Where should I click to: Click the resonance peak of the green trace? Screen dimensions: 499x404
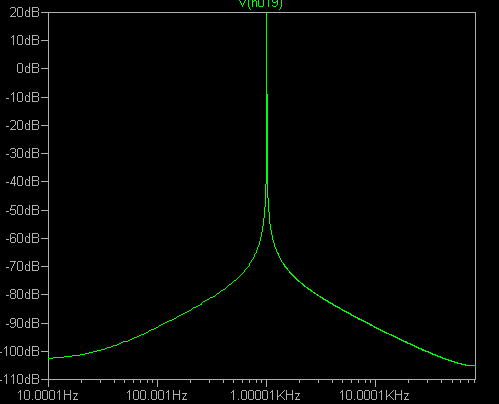pos(266,14)
